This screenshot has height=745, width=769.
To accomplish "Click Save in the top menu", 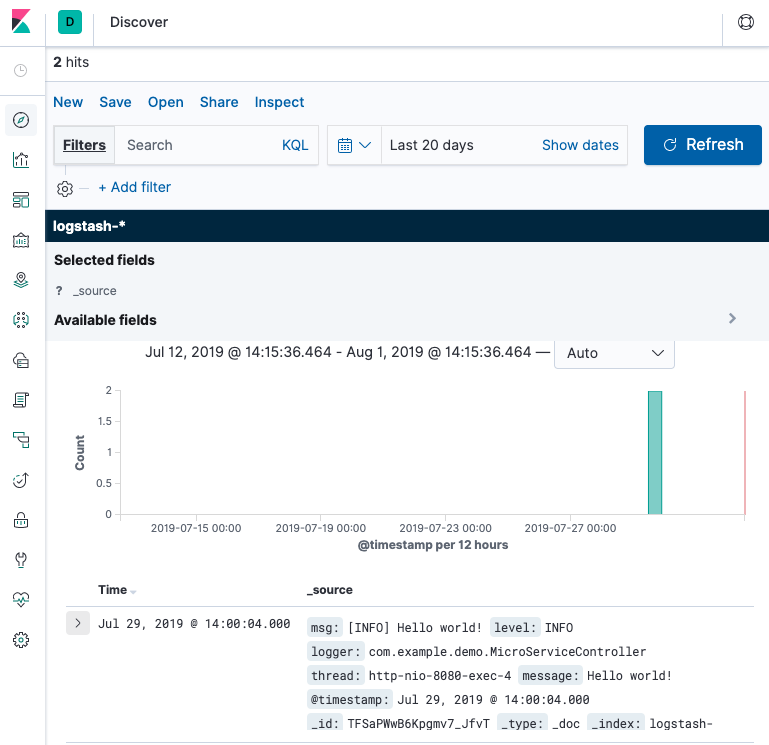I will tap(115, 102).
